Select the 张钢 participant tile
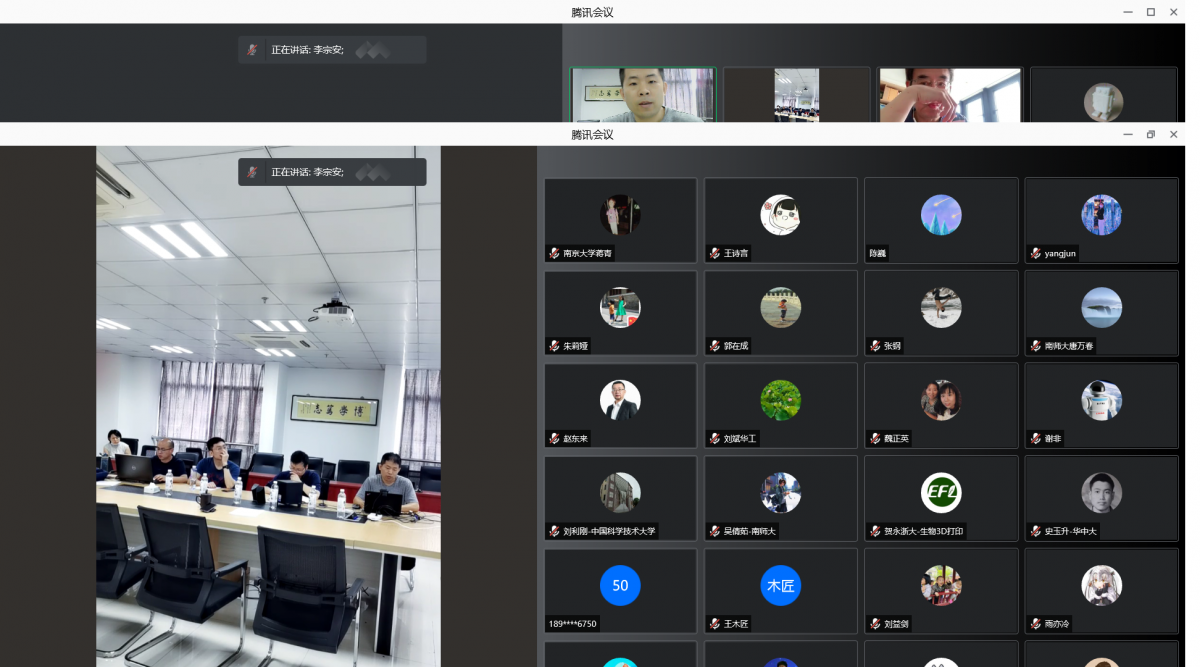This screenshot has height=667, width=1200. [x=941, y=313]
